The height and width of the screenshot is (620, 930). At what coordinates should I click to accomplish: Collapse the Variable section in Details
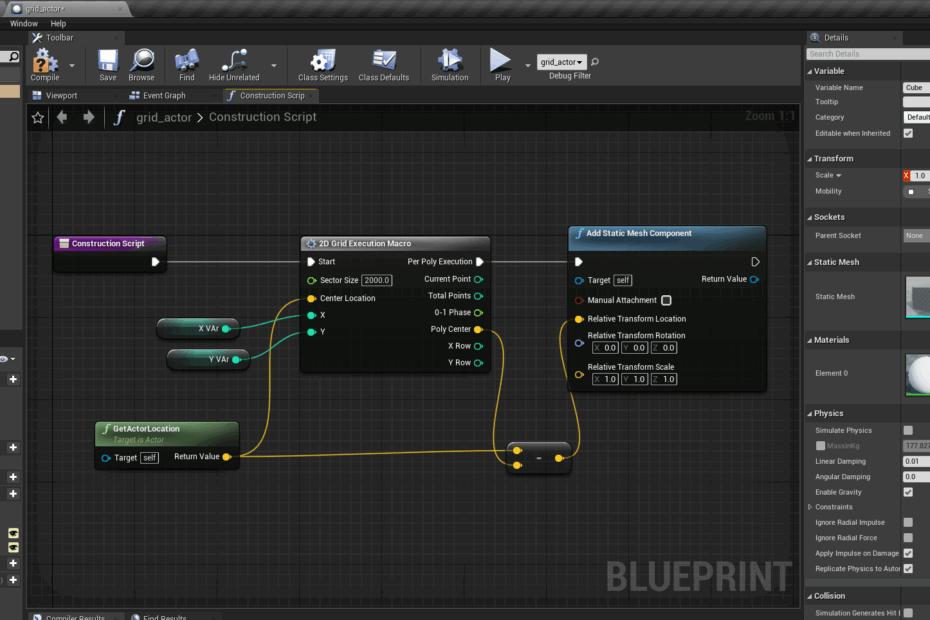tap(810, 71)
